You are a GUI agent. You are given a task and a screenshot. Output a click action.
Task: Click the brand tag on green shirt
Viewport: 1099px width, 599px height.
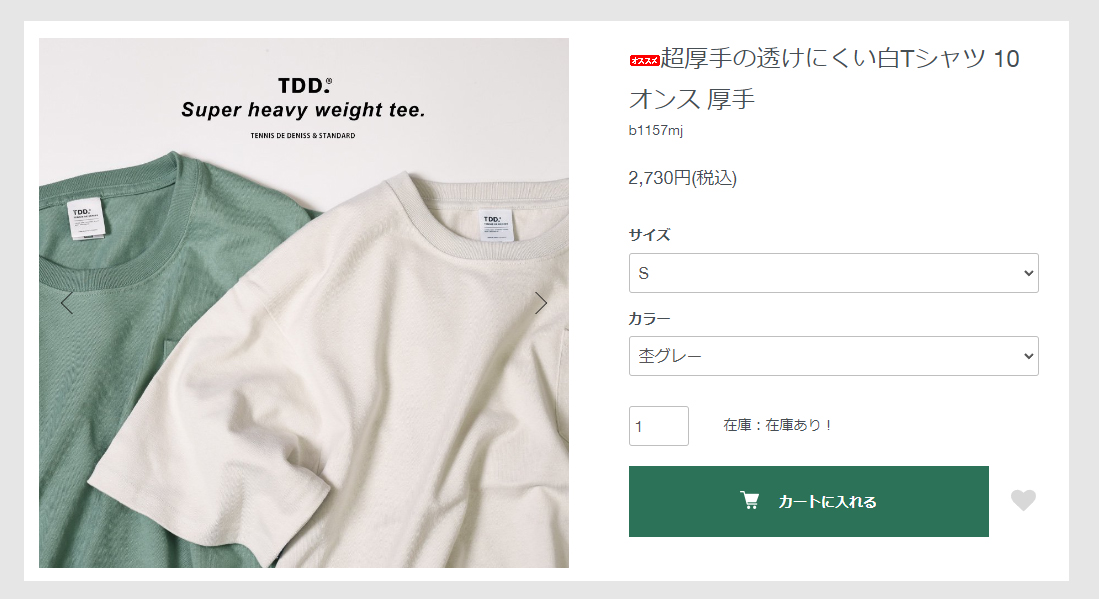tap(86, 218)
